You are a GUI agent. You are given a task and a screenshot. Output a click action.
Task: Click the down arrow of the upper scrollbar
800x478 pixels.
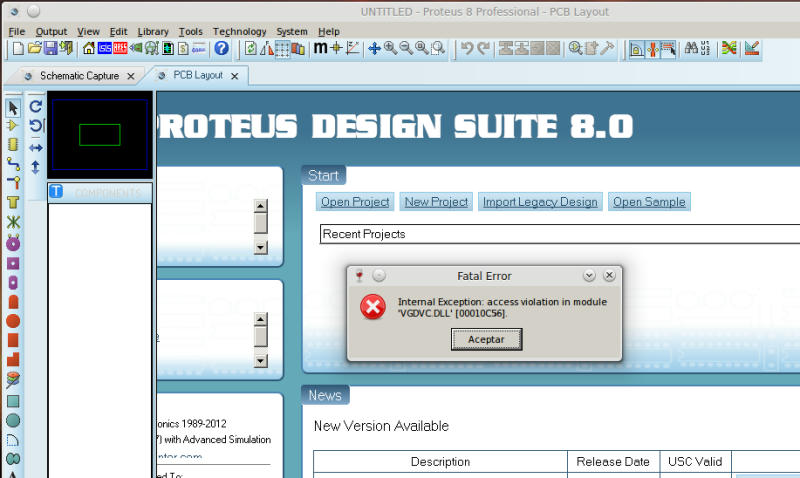coord(261,248)
